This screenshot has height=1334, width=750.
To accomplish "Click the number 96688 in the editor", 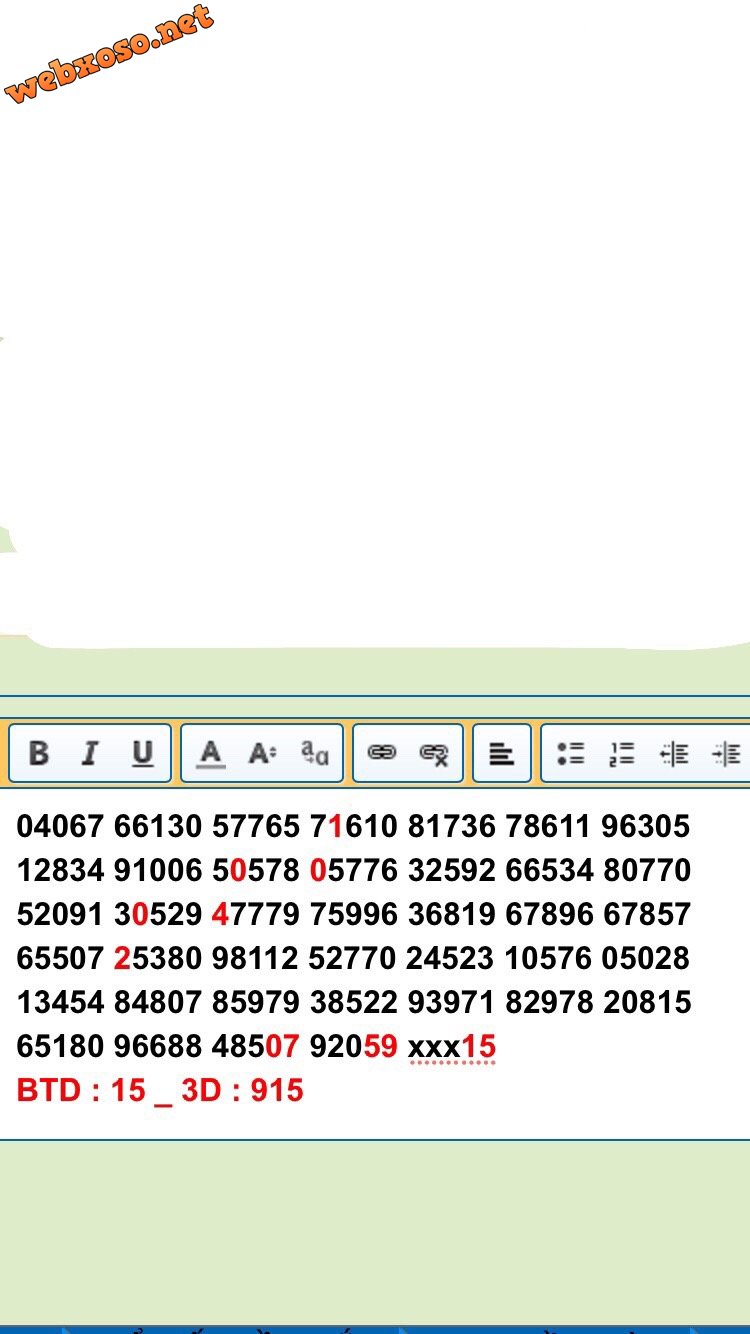I will pos(157,1046).
